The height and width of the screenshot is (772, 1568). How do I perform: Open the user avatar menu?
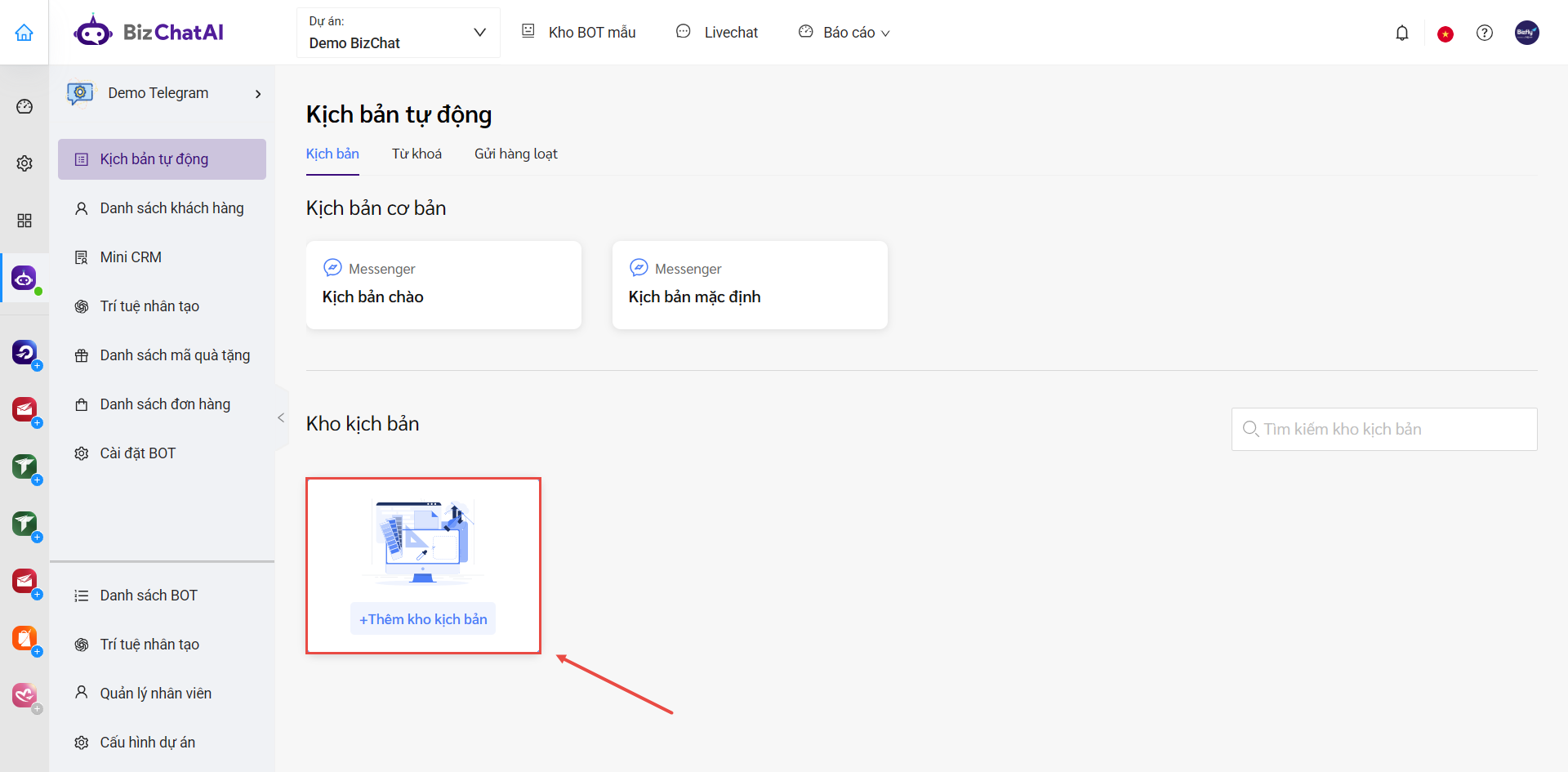click(1527, 33)
